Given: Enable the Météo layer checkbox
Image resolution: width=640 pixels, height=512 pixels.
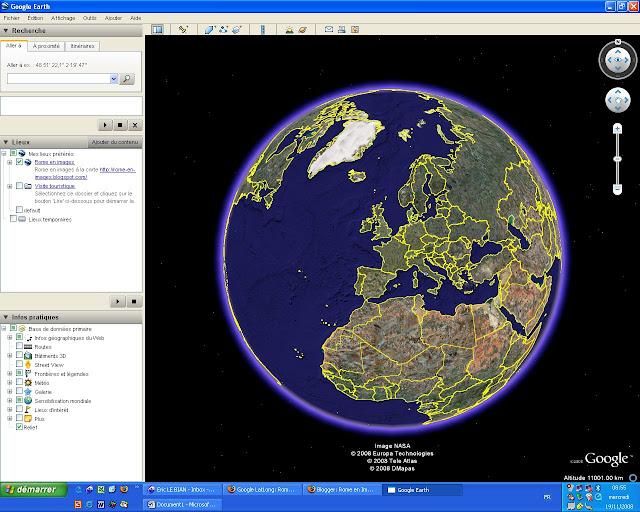Looking at the screenshot, I should pyautogui.click(x=19, y=382).
